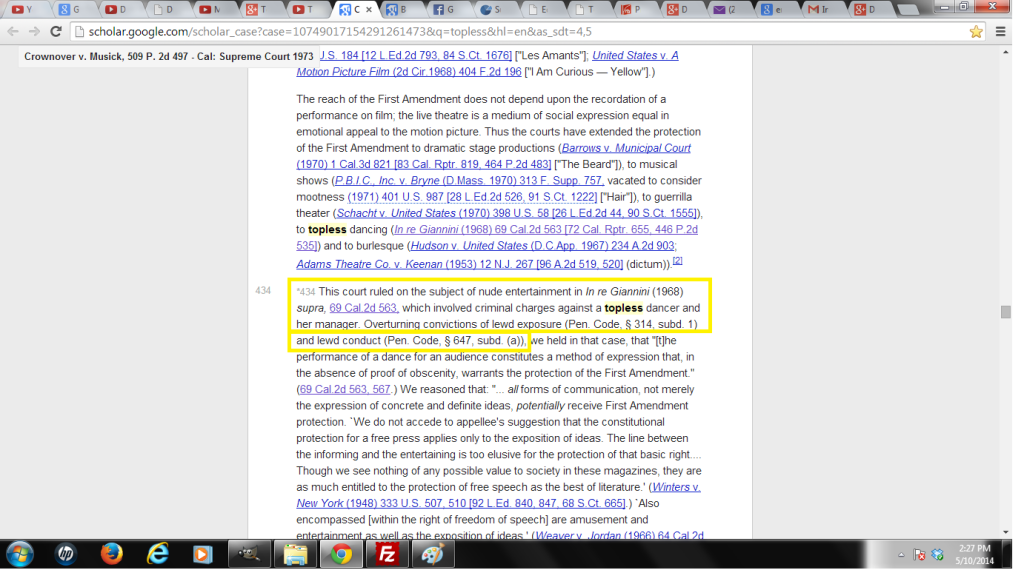Open P.B.I.C., Inc. v. Bryne link
Image resolution: width=1024 pixels, height=570 pixels.
[x=469, y=180]
